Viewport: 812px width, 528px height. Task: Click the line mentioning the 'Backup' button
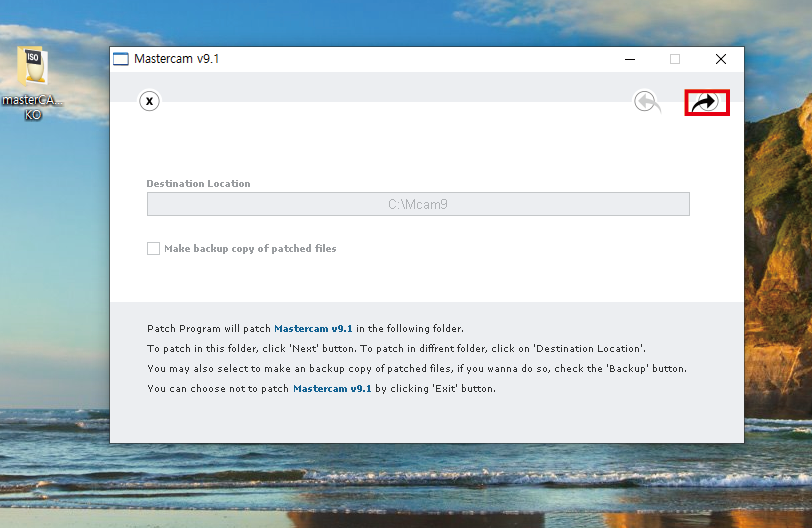(417, 369)
